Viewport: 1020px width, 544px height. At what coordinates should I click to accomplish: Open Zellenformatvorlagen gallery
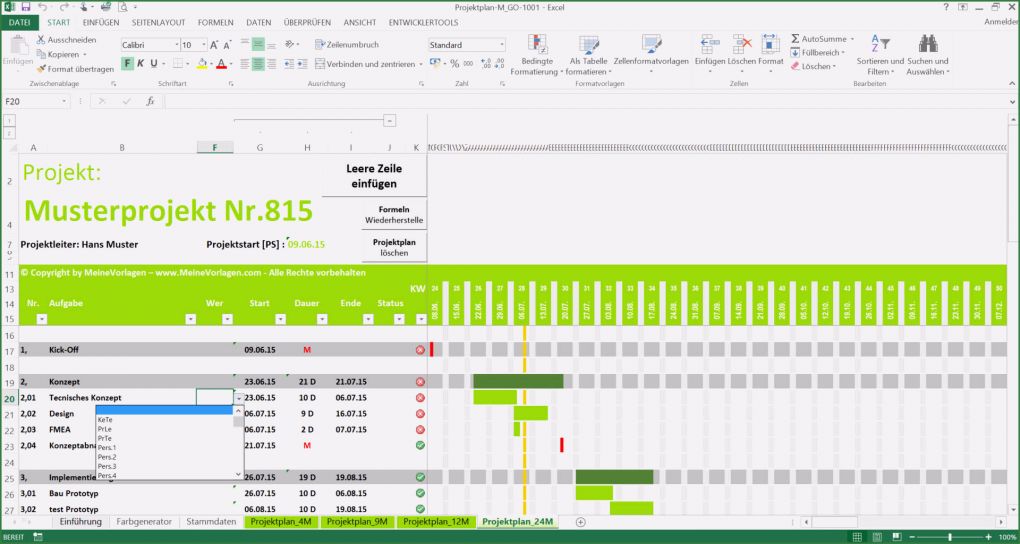tap(651, 44)
